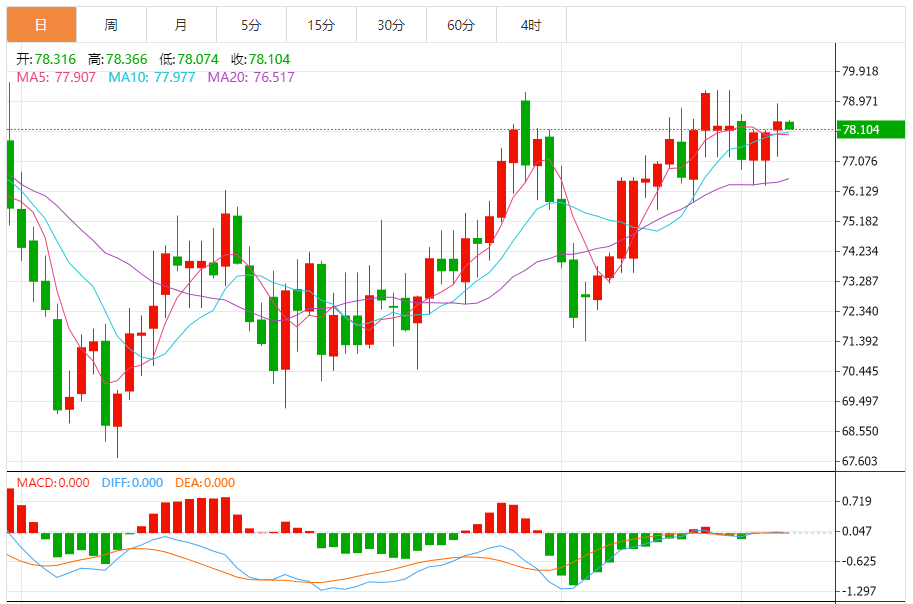
Task: Click the closing price 收:78.104
Action: 260,59
